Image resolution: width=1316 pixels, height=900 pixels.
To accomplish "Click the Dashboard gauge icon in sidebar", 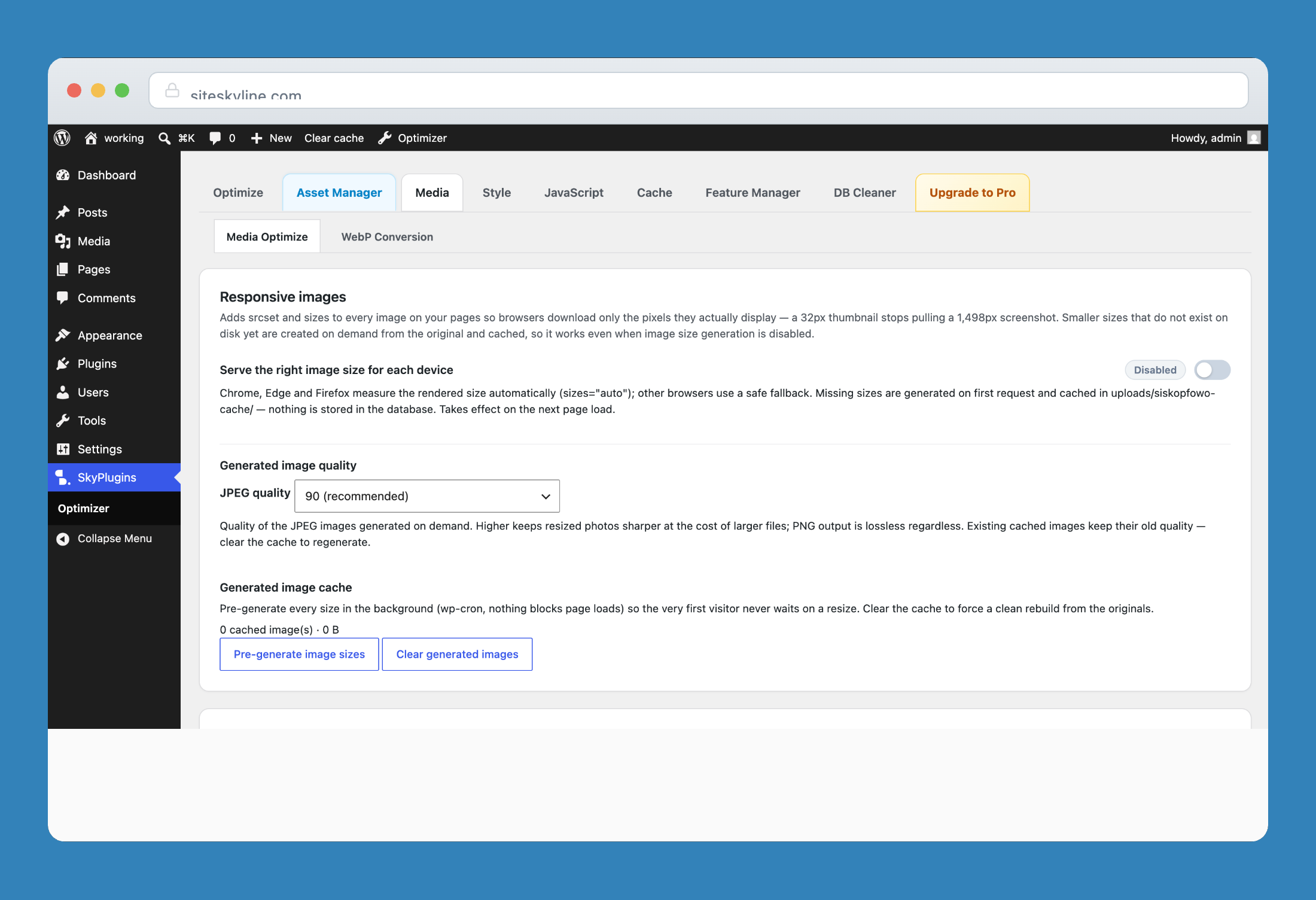I will pos(63,175).
